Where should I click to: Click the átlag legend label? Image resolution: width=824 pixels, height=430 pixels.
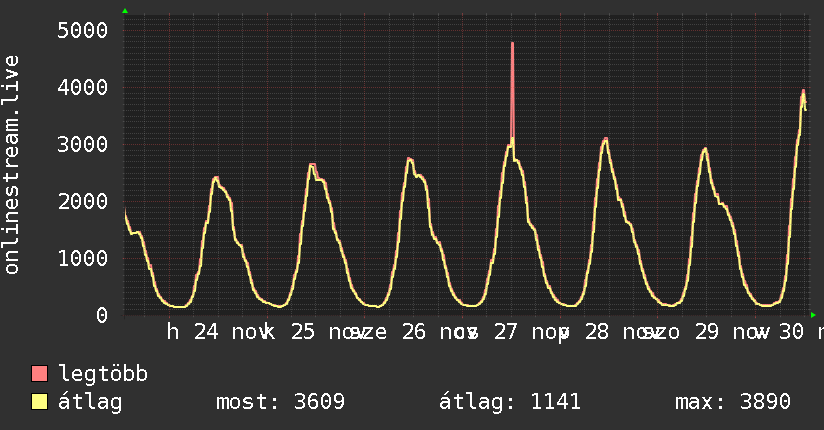tap(90, 402)
